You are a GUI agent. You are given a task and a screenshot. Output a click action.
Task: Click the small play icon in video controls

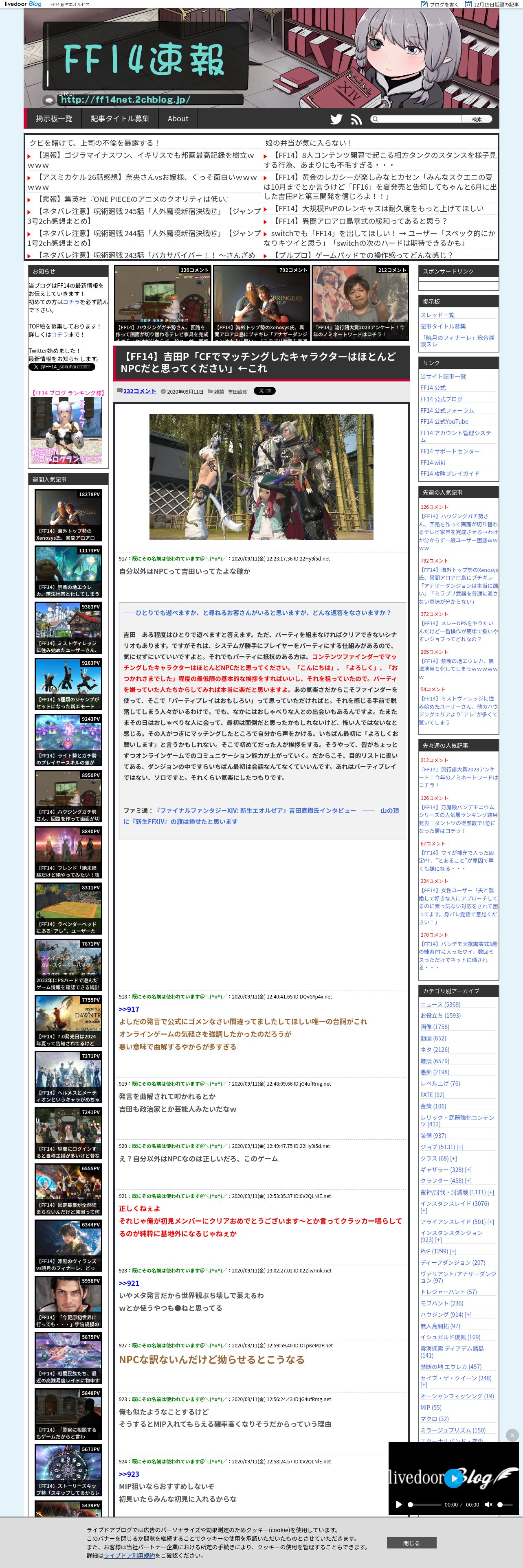click(x=399, y=1504)
